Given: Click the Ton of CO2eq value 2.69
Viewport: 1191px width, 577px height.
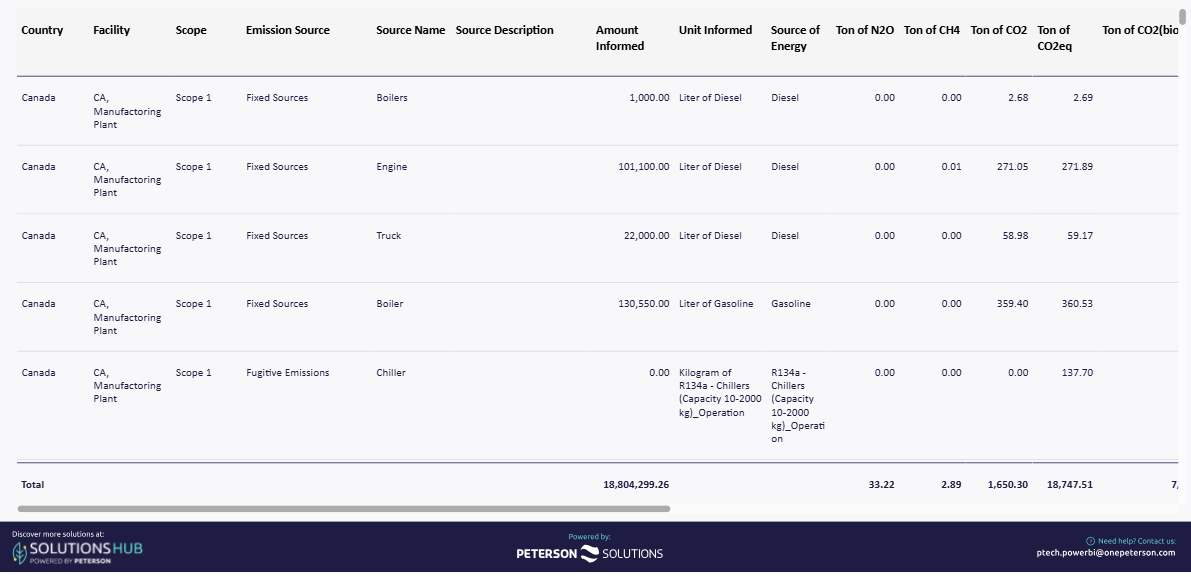Looking at the screenshot, I should pos(1083,98).
